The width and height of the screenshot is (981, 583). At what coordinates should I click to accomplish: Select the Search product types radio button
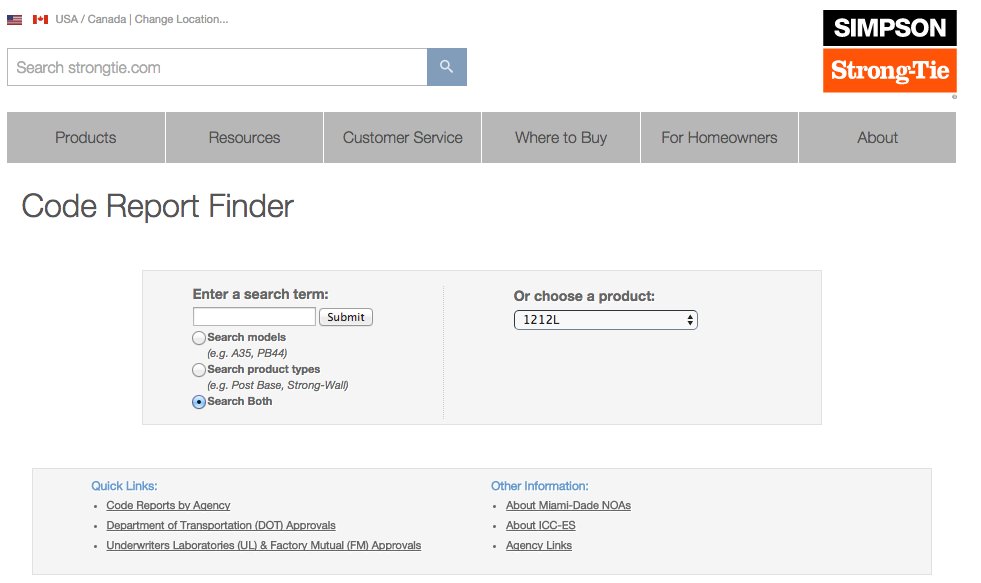click(199, 370)
